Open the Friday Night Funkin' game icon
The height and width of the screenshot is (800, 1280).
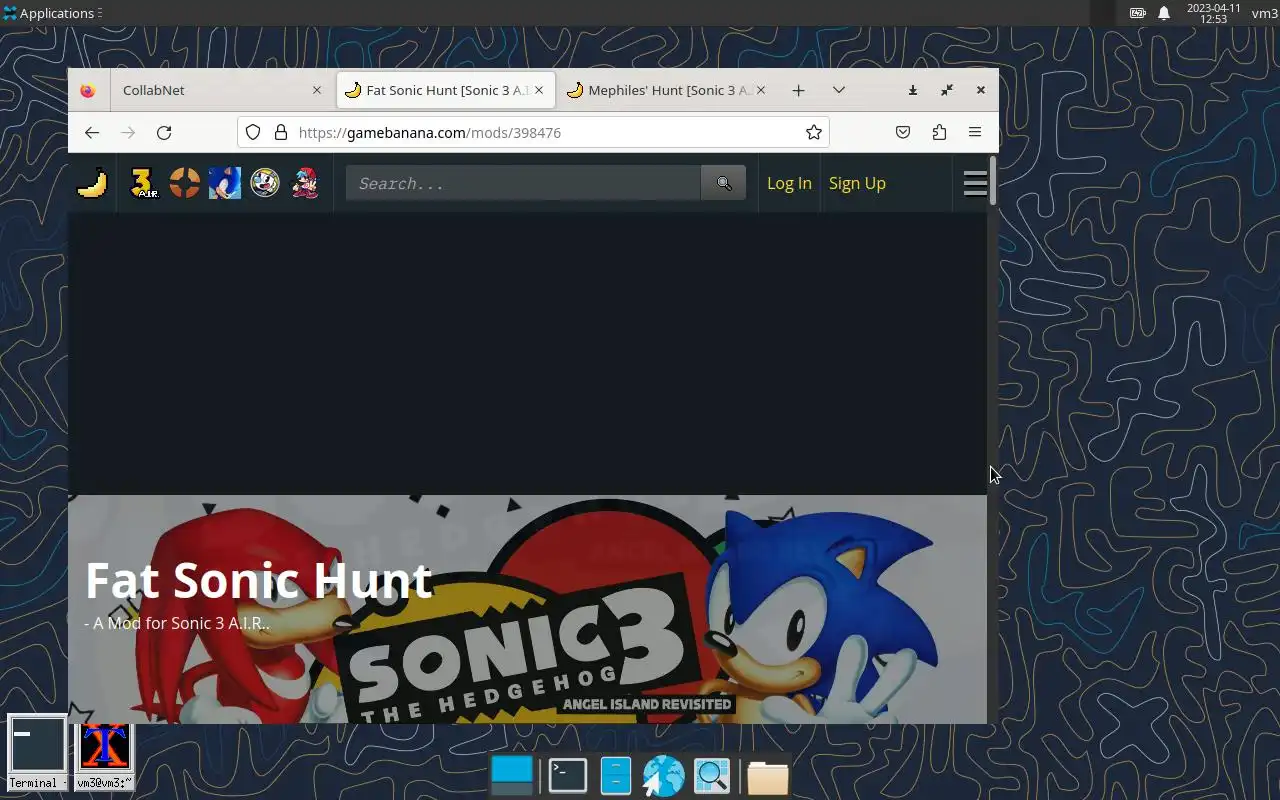pos(305,183)
